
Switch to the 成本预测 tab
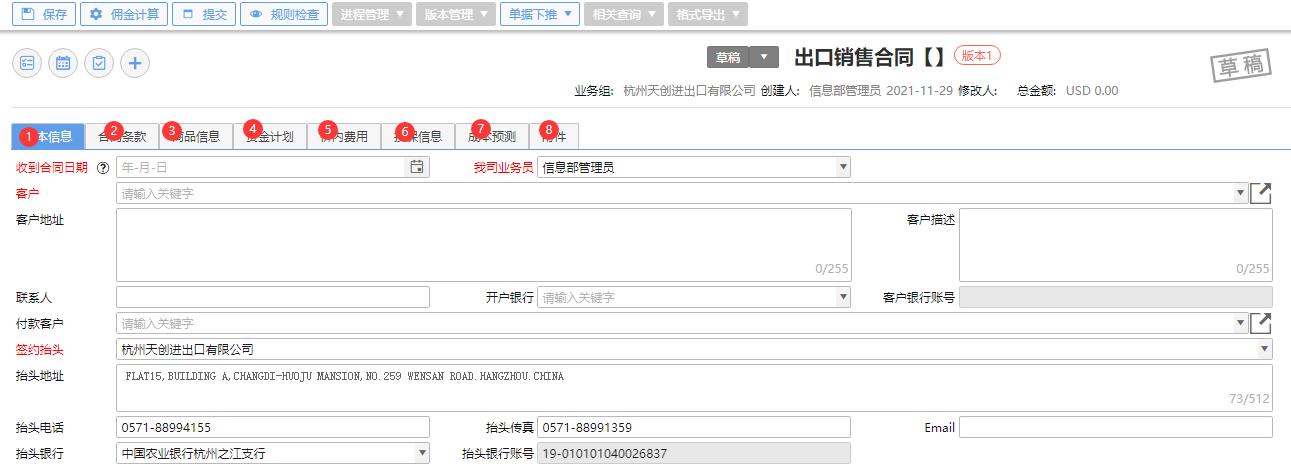click(492, 136)
